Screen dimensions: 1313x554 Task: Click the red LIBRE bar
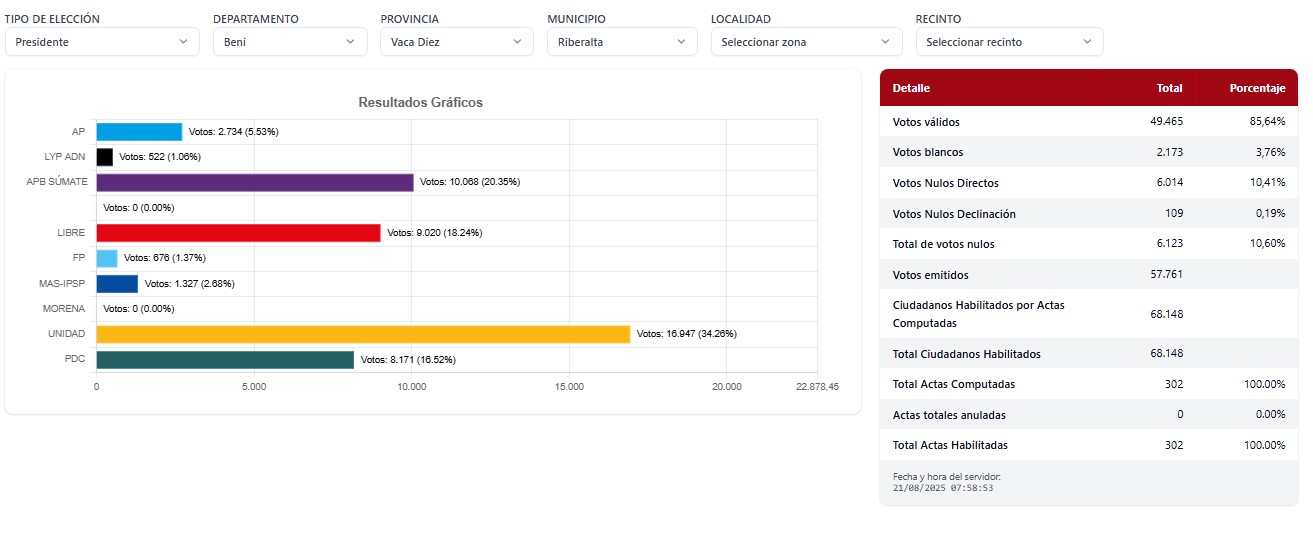[238, 233]
